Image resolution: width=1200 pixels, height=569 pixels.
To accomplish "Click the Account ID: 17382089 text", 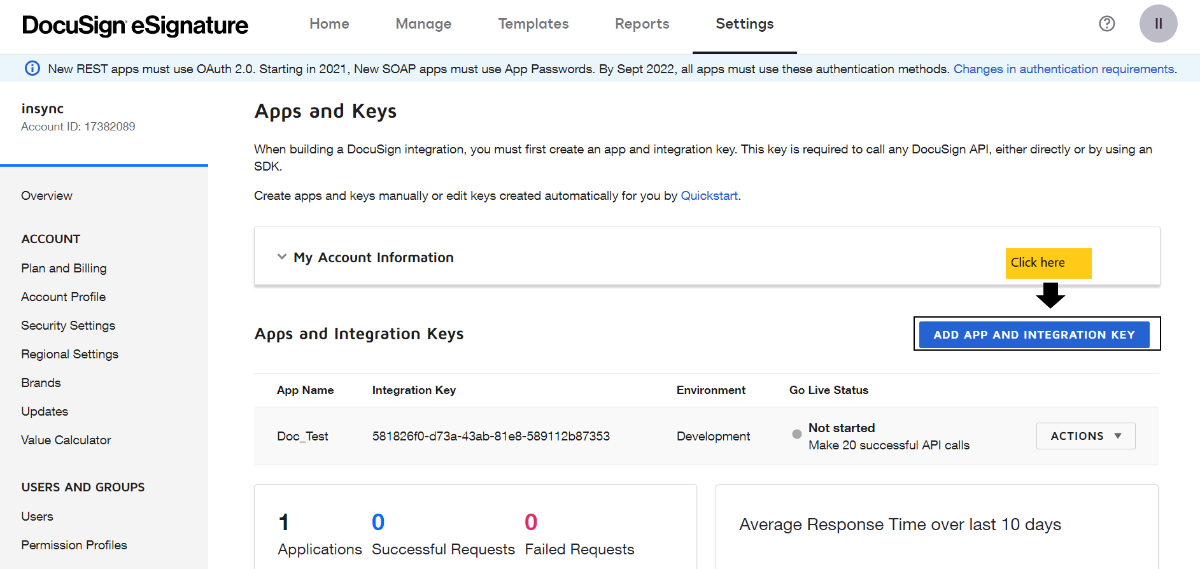I will (x=78, y=127).
